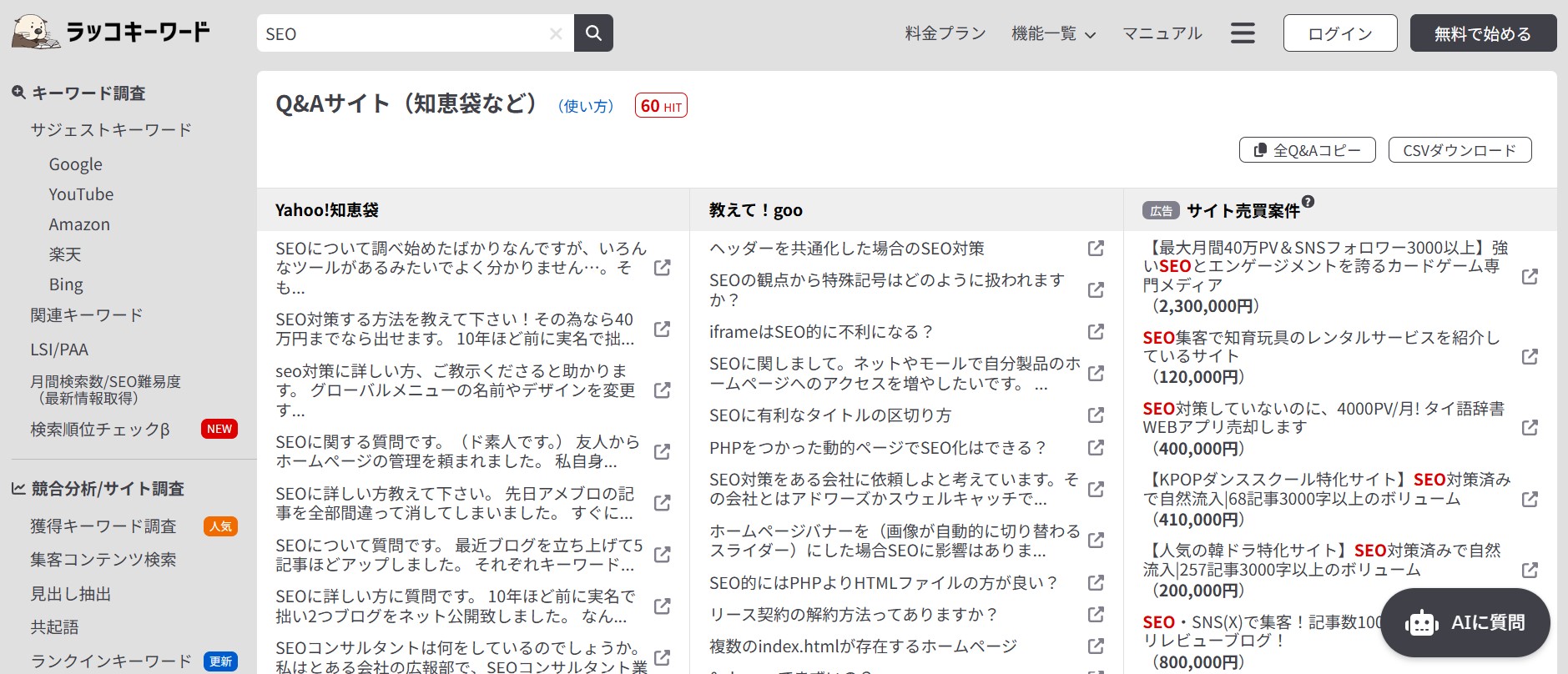Screen dimensions: 1568x674
Task: Open 検索順位チェックβ in sidebar
Action: 100,429
